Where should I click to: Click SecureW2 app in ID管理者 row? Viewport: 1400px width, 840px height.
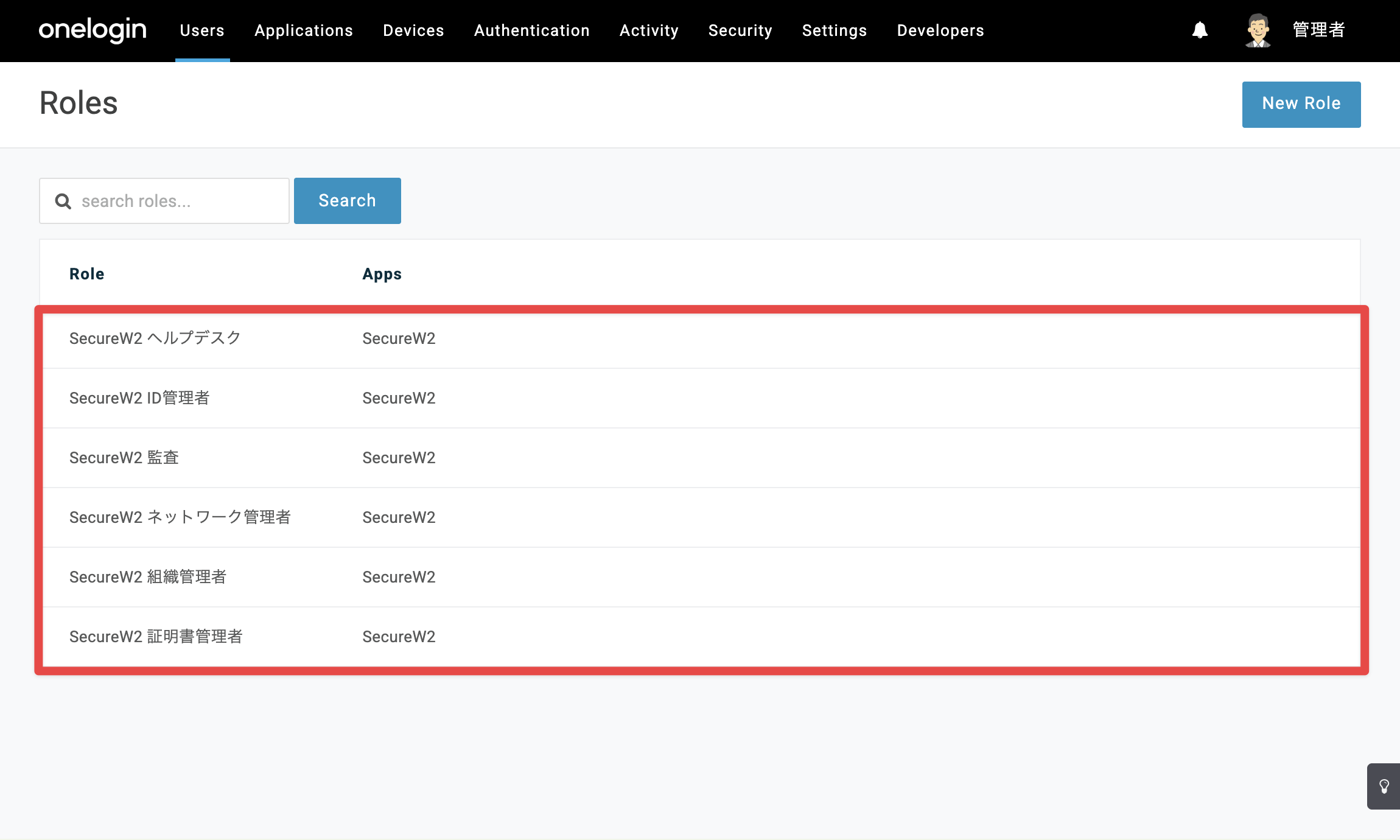pyautogui.click(x=399, y=398)
